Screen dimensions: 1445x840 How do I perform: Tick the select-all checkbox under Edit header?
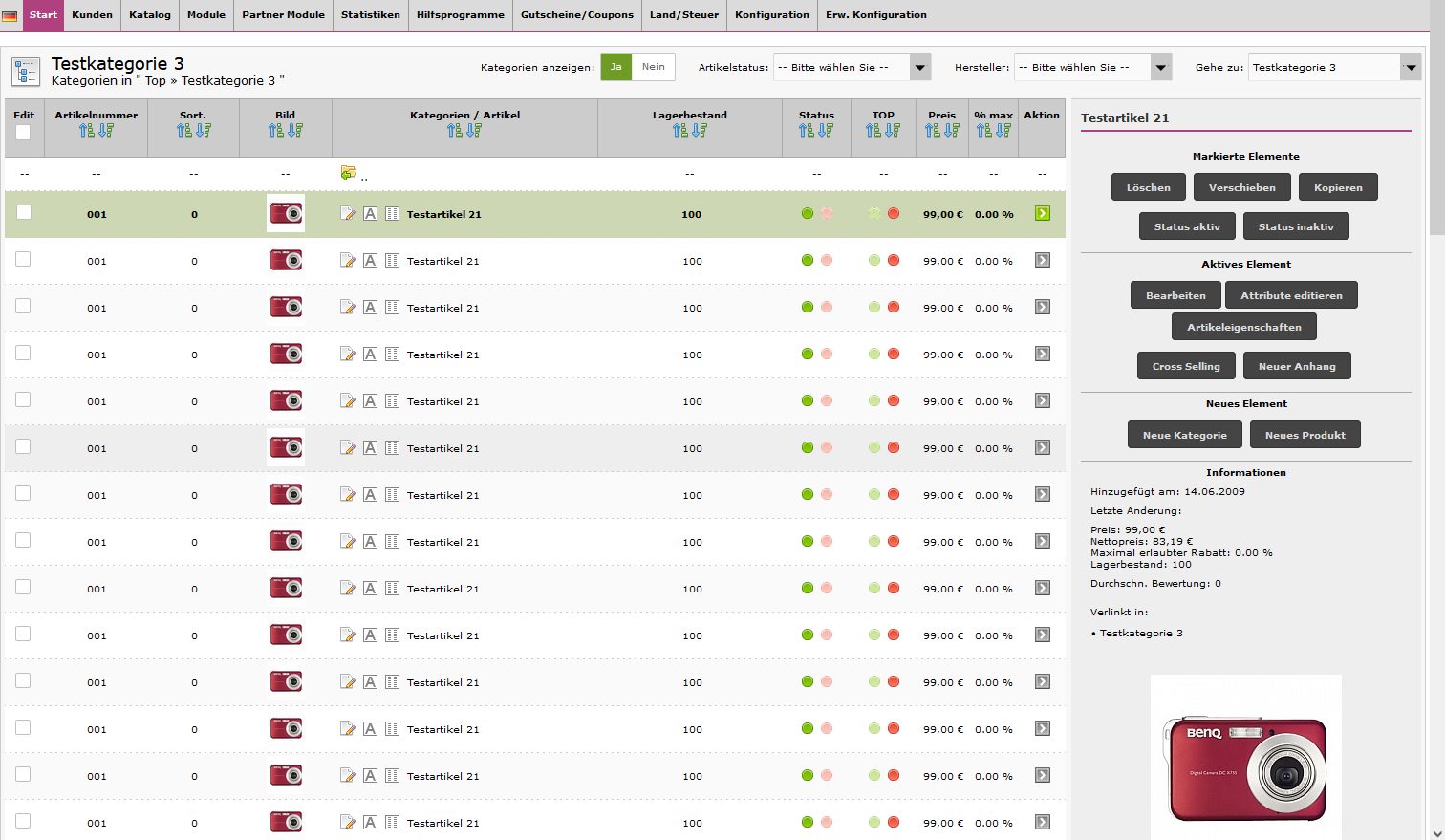coord(23,132)
